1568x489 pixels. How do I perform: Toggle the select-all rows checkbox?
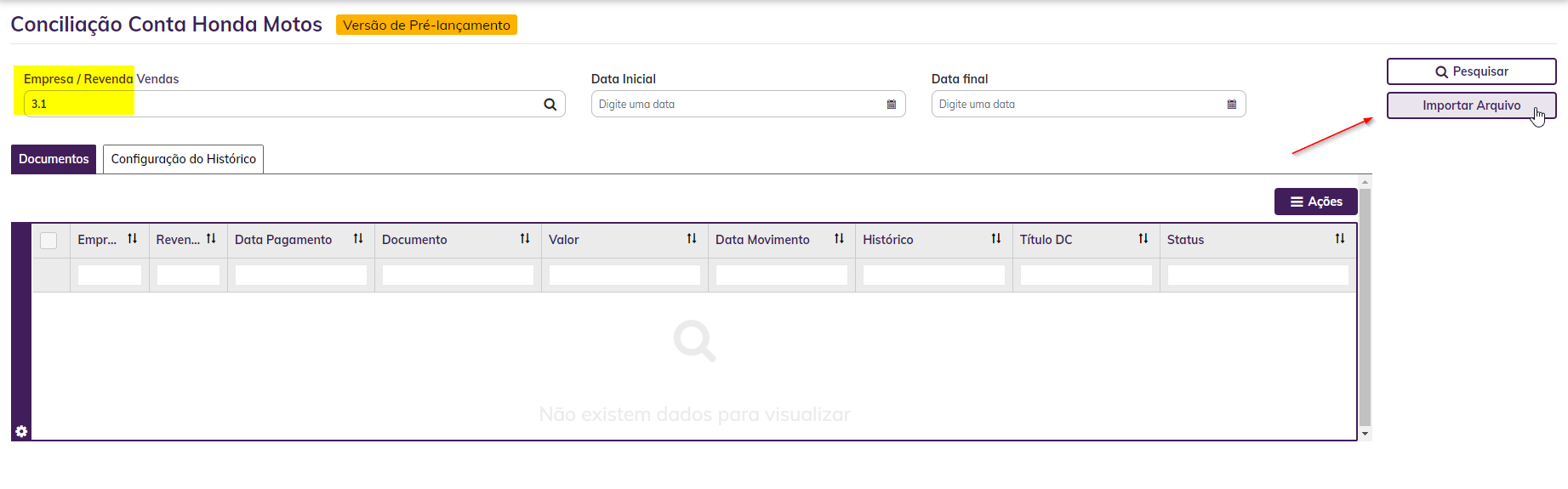point(48,241)
